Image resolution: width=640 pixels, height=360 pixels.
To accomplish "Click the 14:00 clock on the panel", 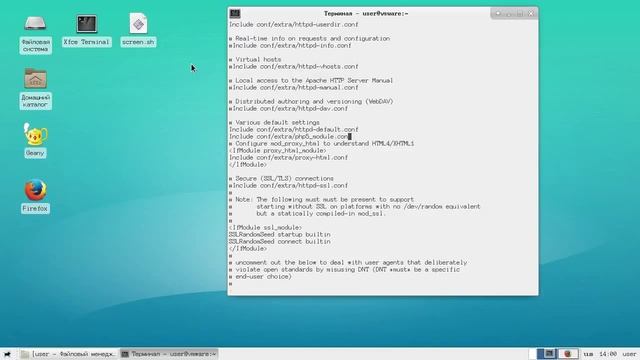I will 608,354.
